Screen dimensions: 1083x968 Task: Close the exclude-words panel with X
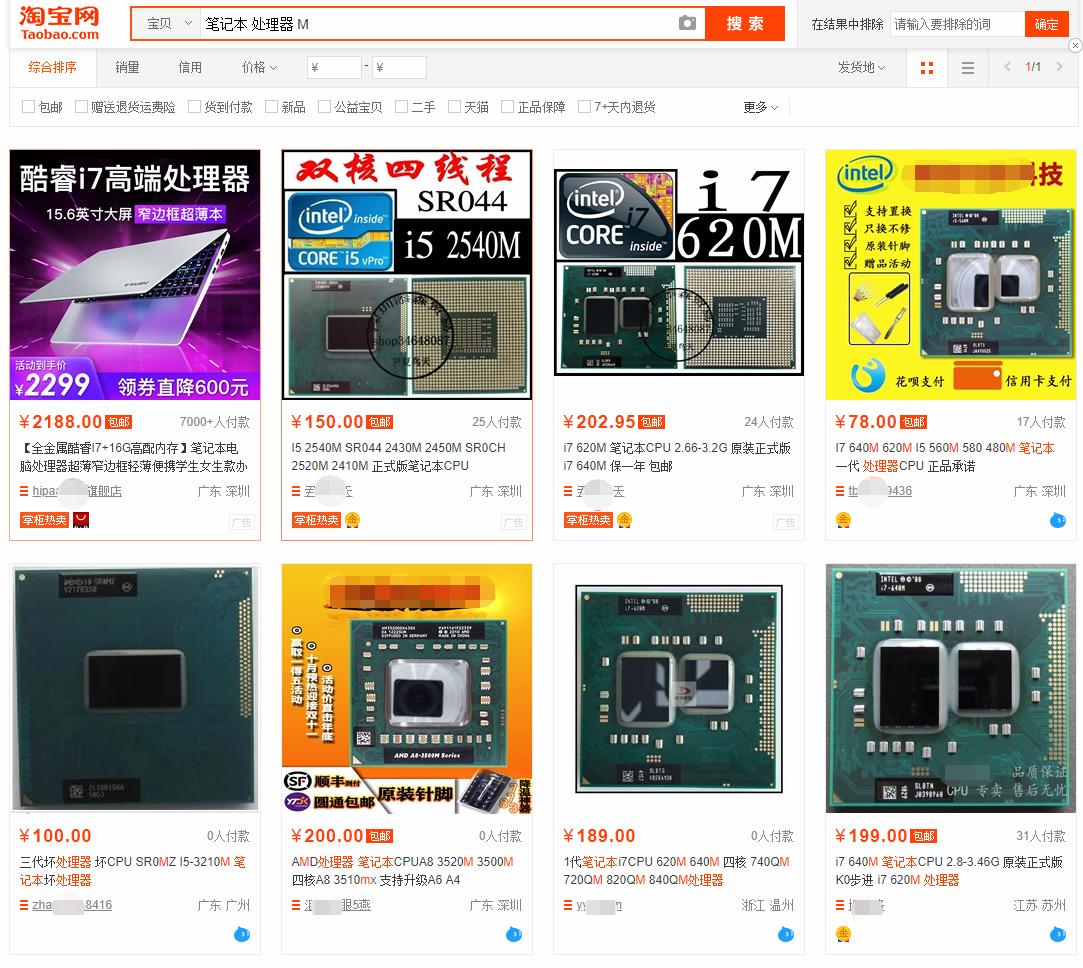tap(1075, 46)
